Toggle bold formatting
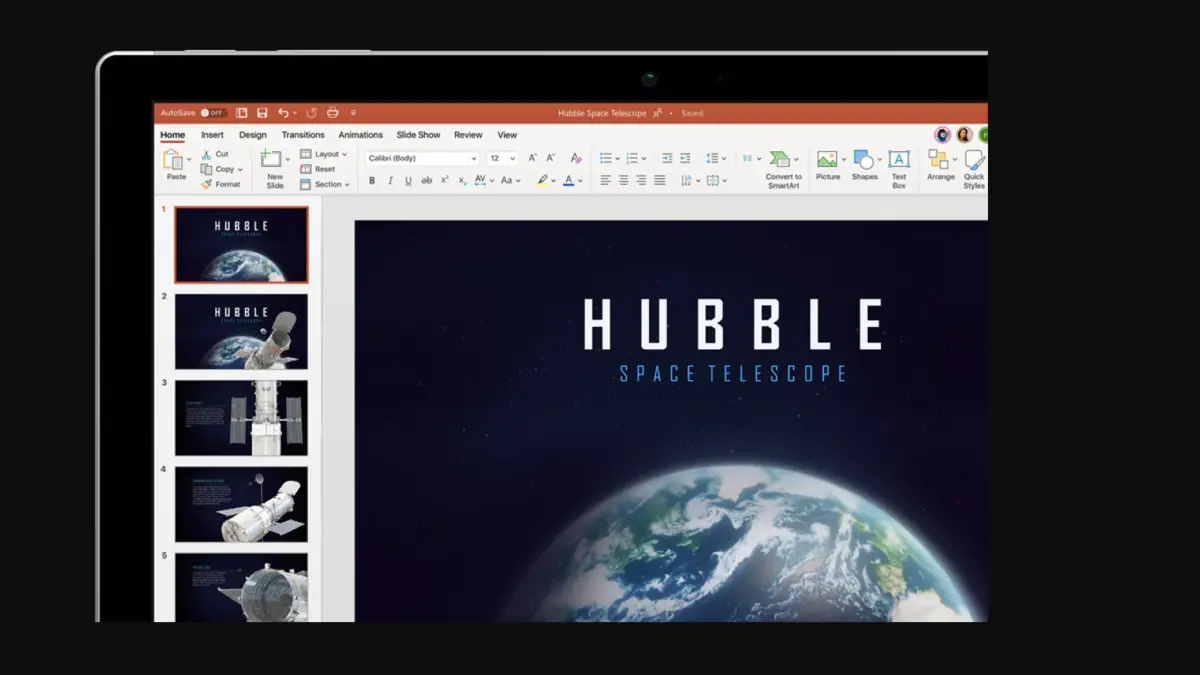The width and height of the screenshot is (1200, 675). coord(372,181)
